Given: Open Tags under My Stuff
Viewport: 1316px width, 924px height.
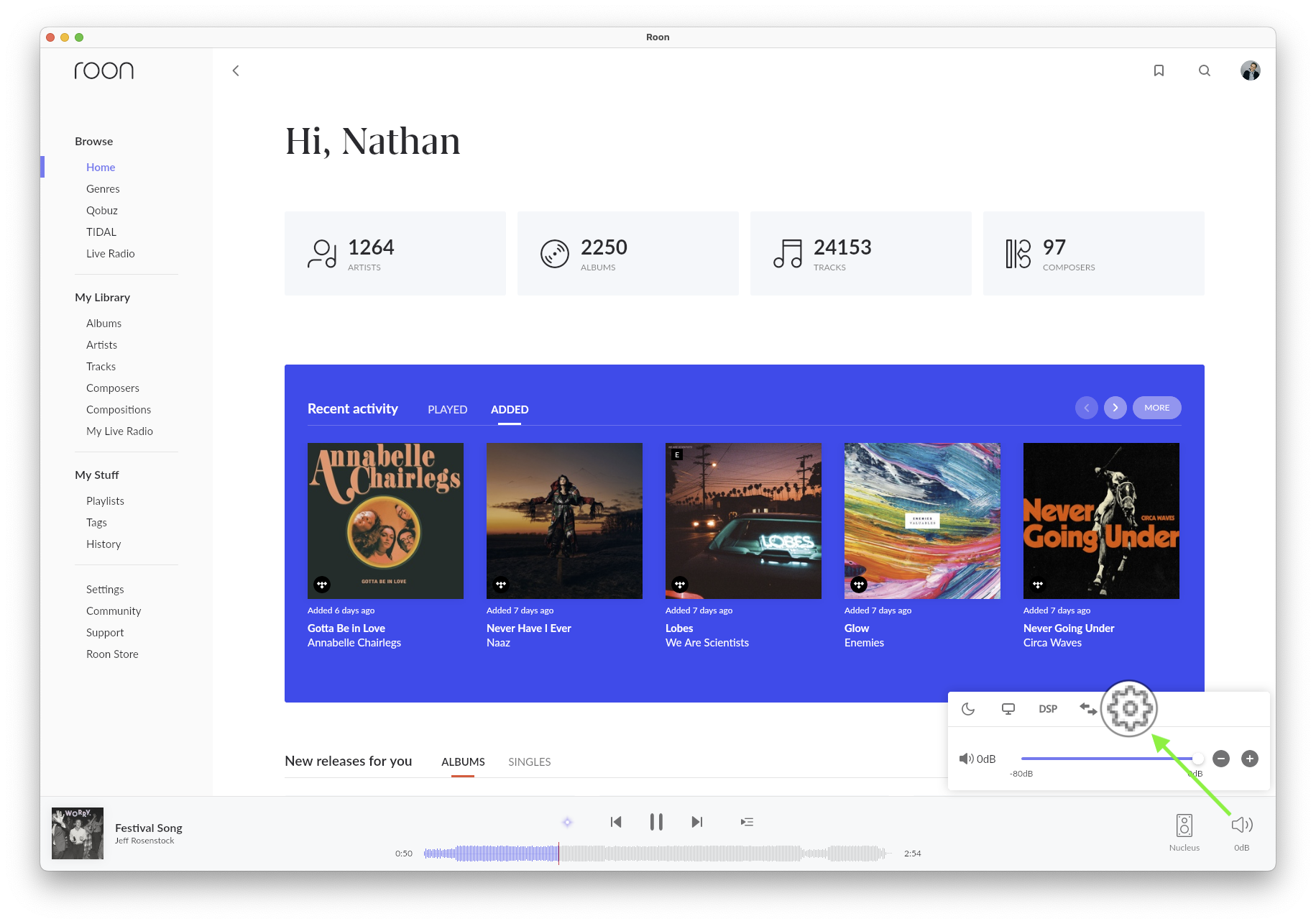Looking at the screenshot, I should point(96,522).
